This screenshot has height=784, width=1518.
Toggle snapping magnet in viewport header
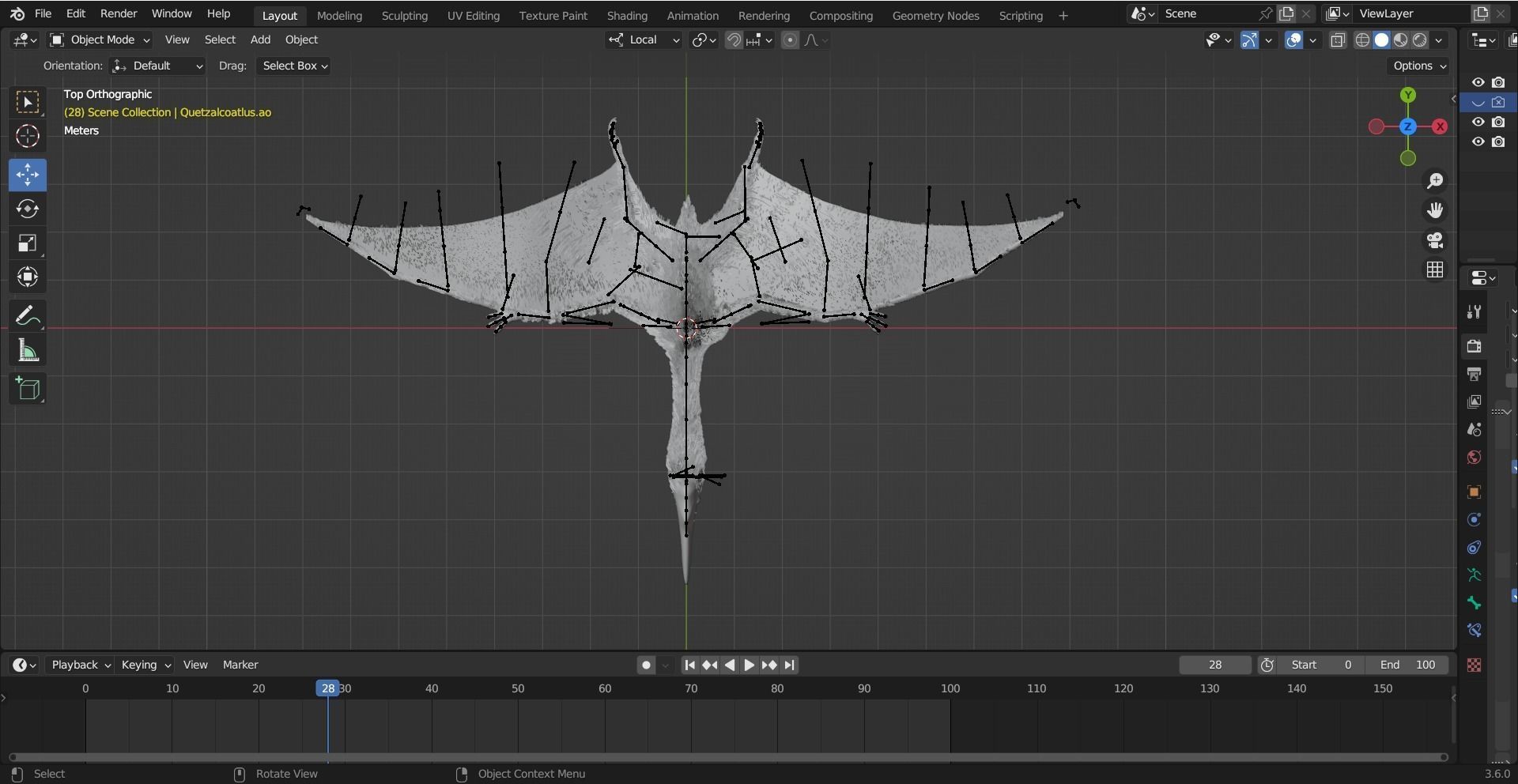coord(734,40)
